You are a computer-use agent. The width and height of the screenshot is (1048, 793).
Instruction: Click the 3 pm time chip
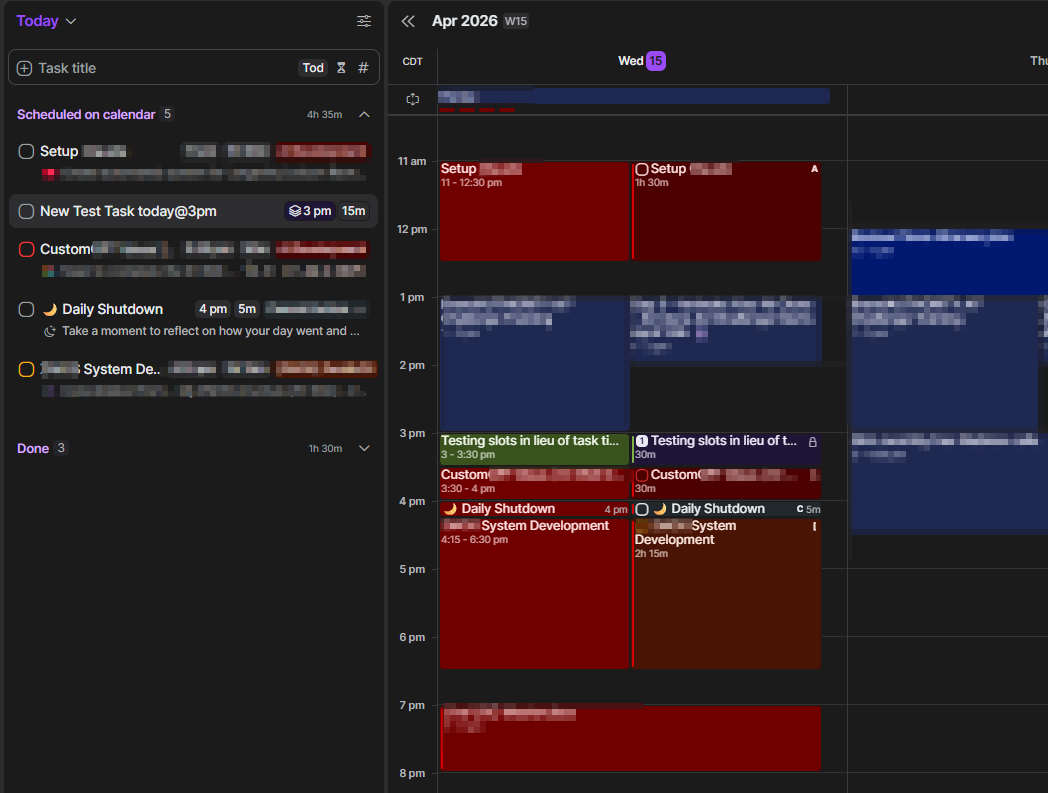[x=310, y=211]
